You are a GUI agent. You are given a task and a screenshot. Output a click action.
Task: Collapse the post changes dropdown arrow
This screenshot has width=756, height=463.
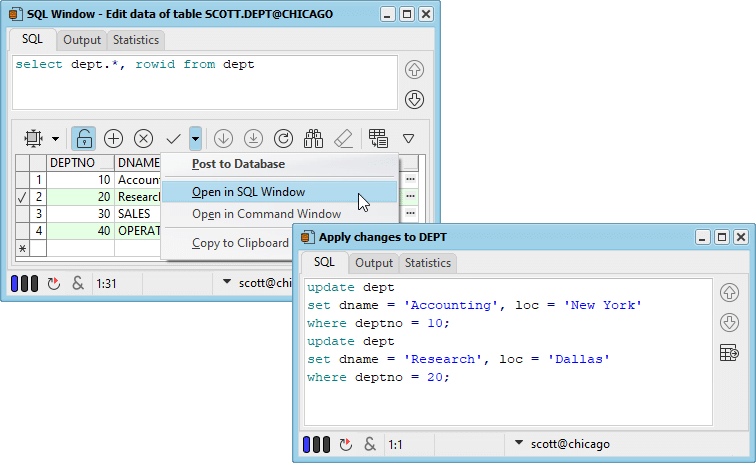point(196,138)
